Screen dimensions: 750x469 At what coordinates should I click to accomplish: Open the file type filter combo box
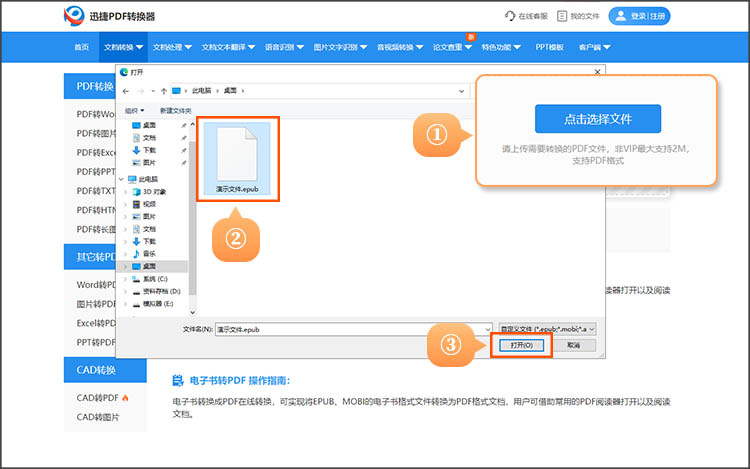pos(547,329)
